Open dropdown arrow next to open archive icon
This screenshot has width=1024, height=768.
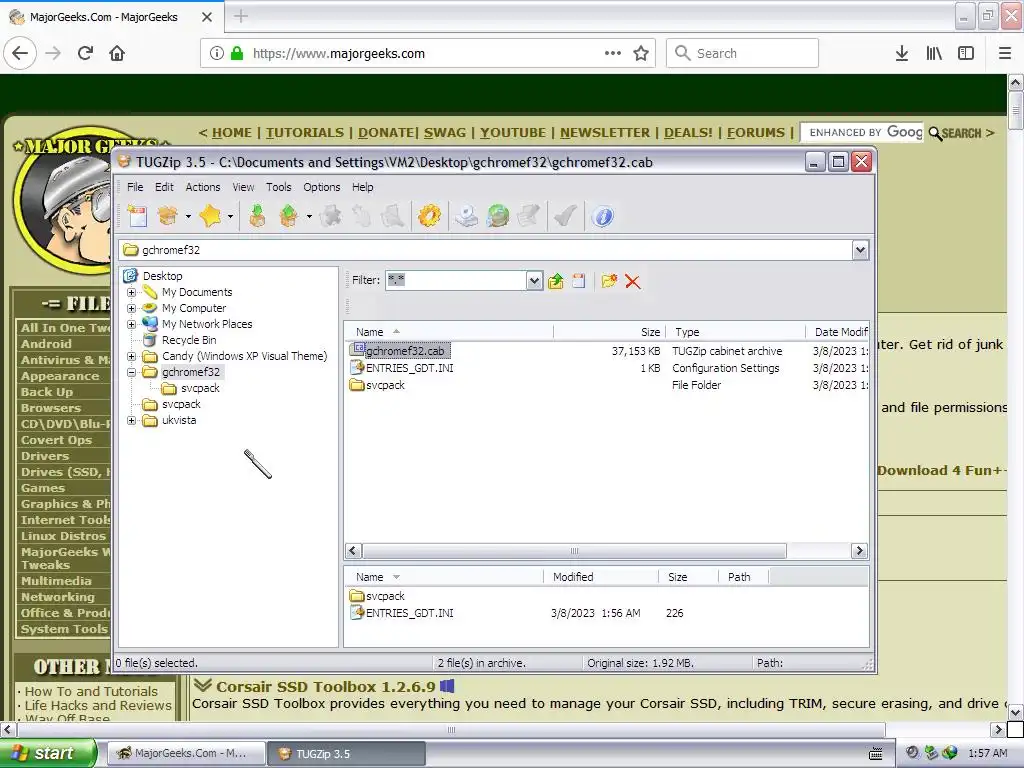pyautogui.click(x=188, y=216)
